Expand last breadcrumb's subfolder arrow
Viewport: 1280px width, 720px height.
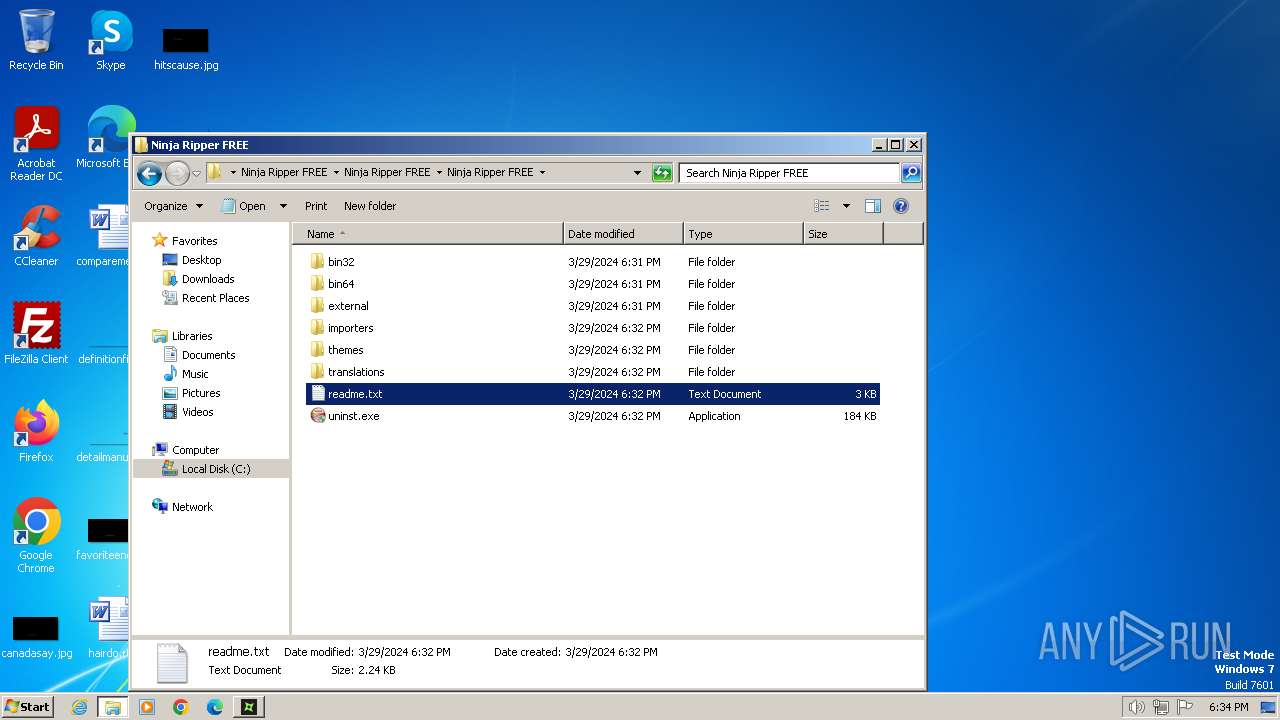tap(542, 173)
